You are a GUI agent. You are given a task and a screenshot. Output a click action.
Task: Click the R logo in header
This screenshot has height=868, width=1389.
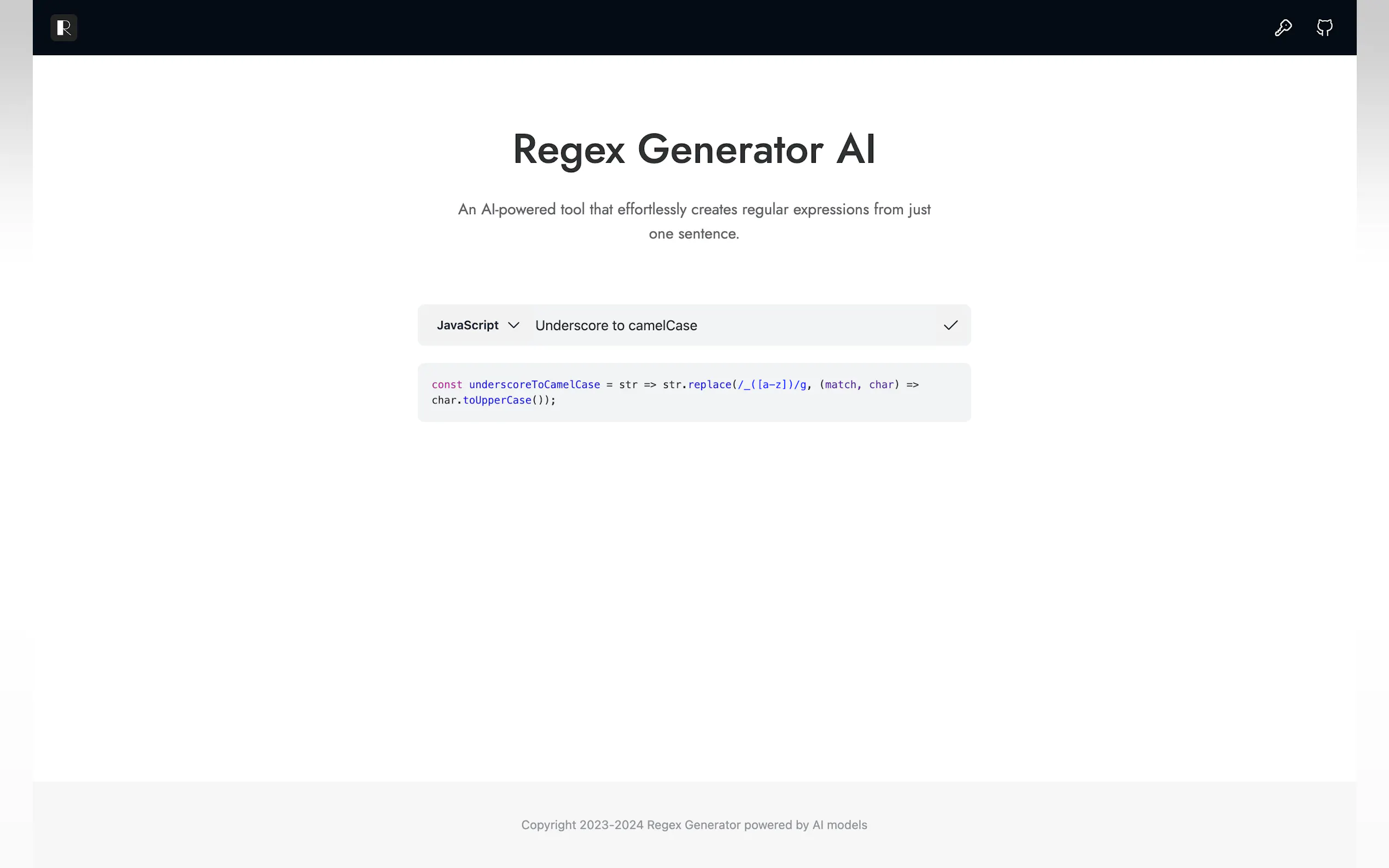coord(64,27)
